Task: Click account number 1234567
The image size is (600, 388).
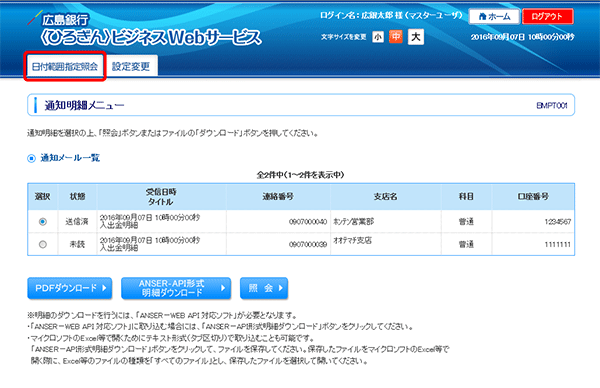Action: [x=558, y=222]
